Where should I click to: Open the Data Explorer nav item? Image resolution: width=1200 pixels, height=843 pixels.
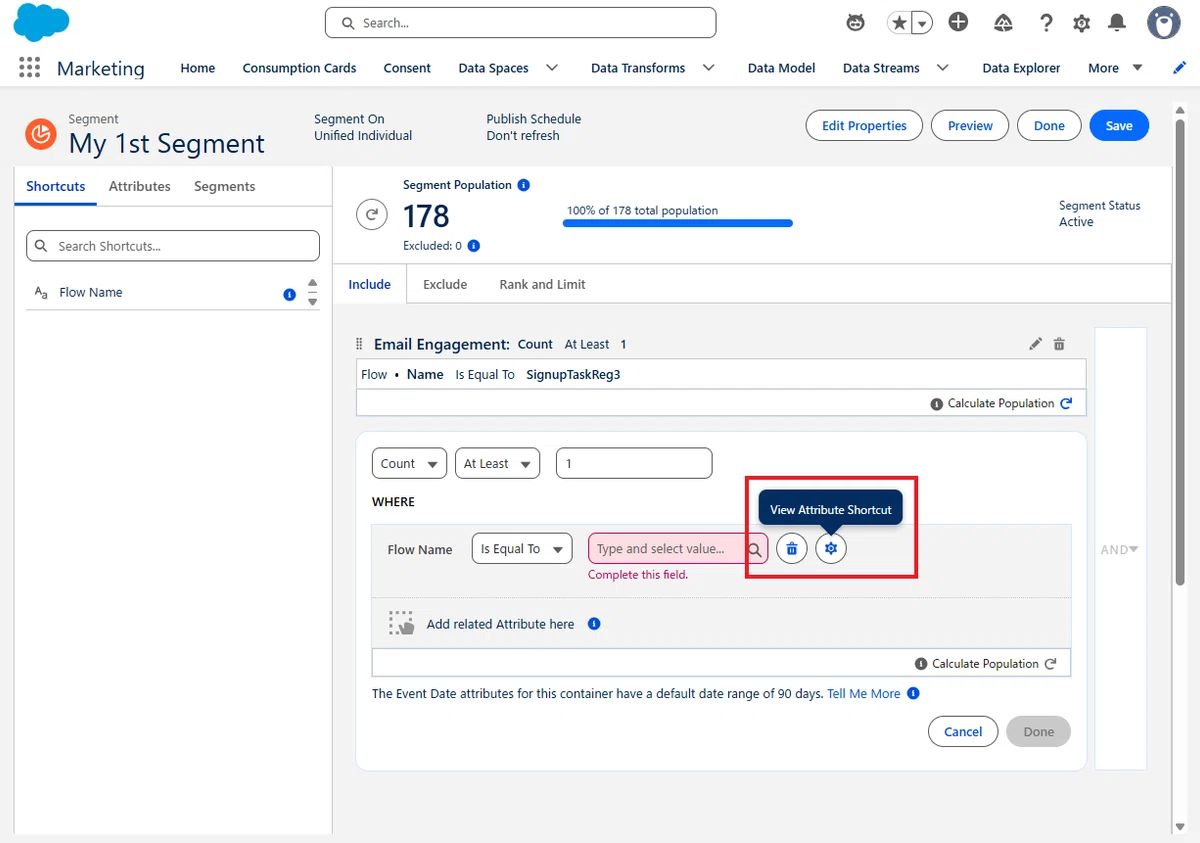pos(1021,68)
